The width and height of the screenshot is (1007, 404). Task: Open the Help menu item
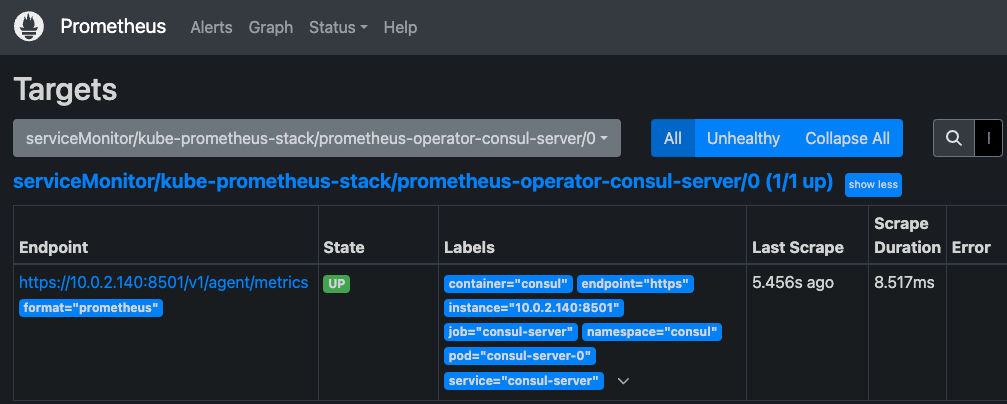[400, 27]
